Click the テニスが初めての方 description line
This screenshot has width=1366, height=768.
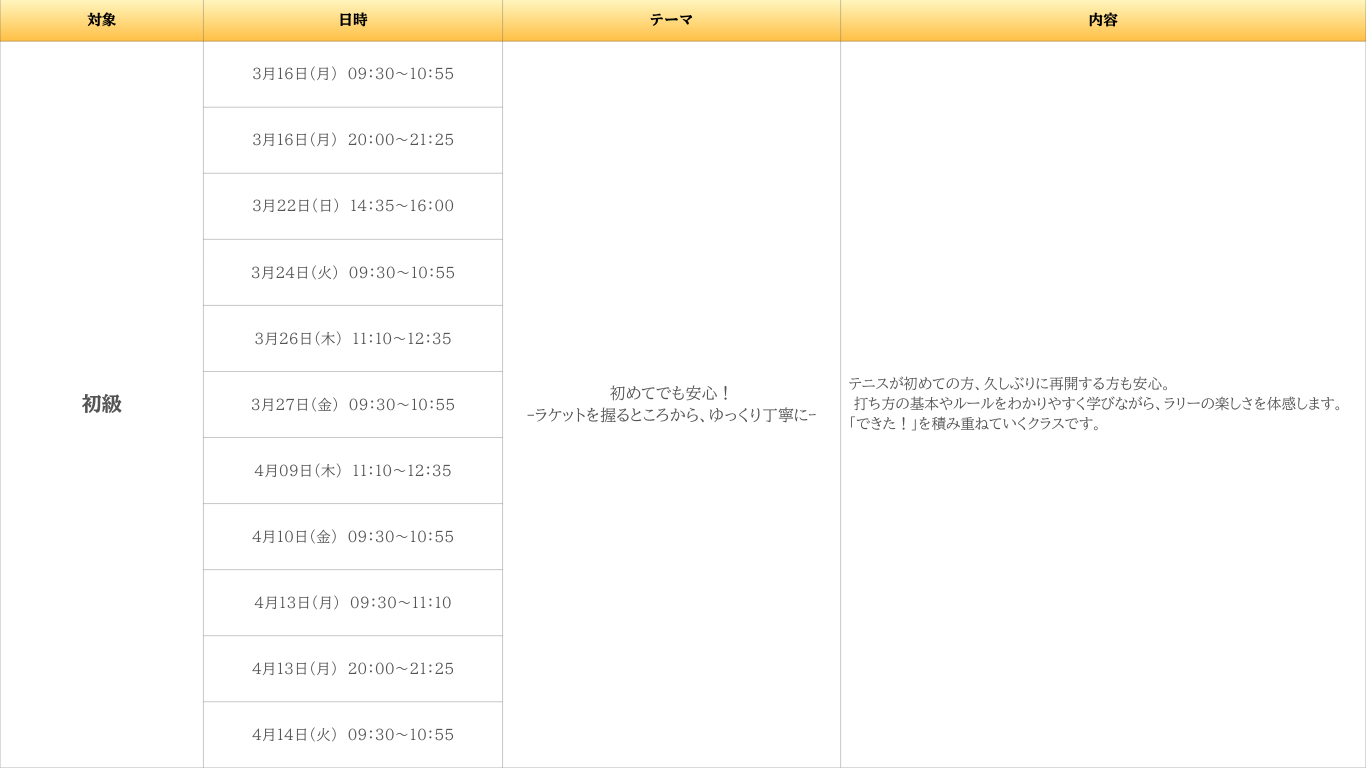(x=1009, y=384)
